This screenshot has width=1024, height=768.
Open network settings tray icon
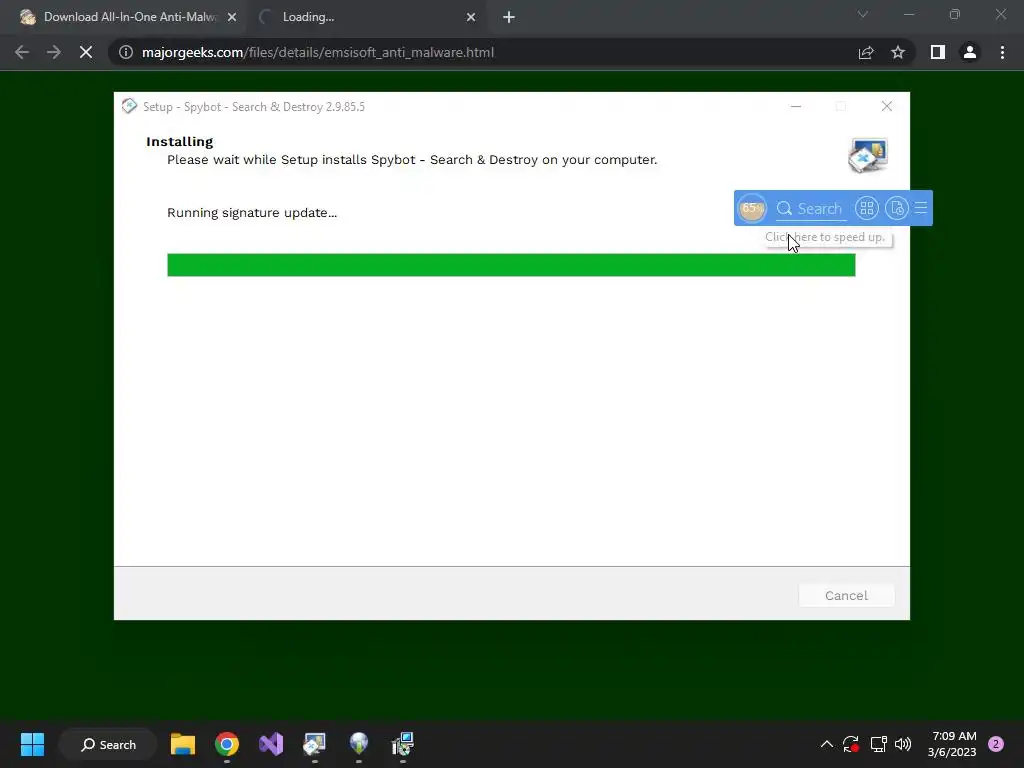878,744
